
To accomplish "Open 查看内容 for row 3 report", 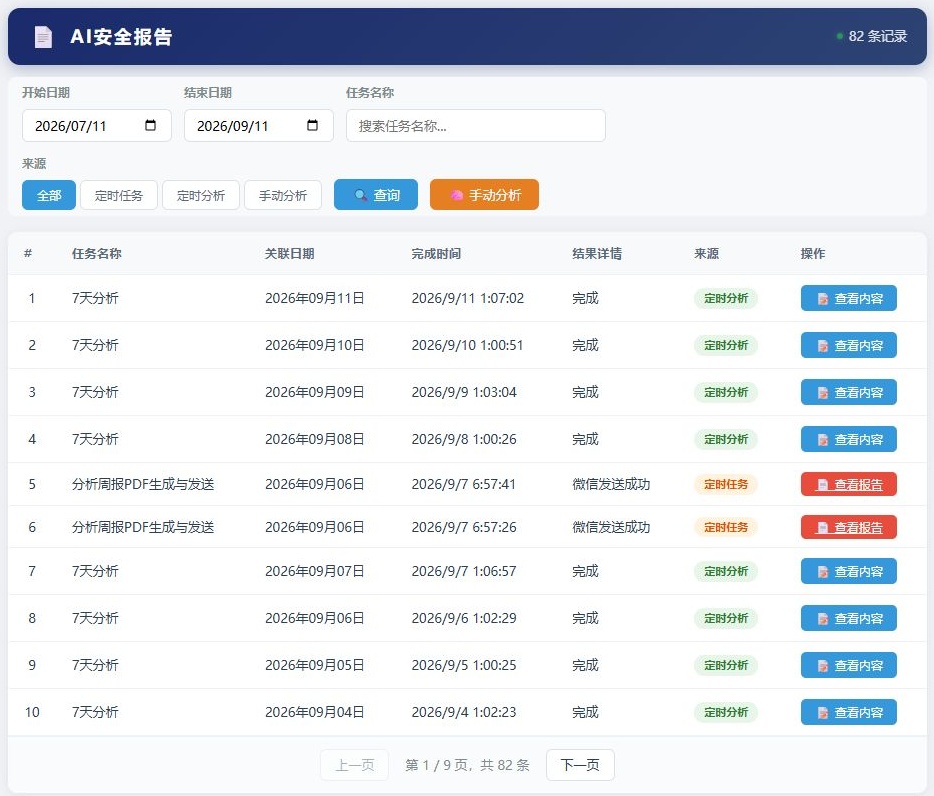I will pos(848,392).
